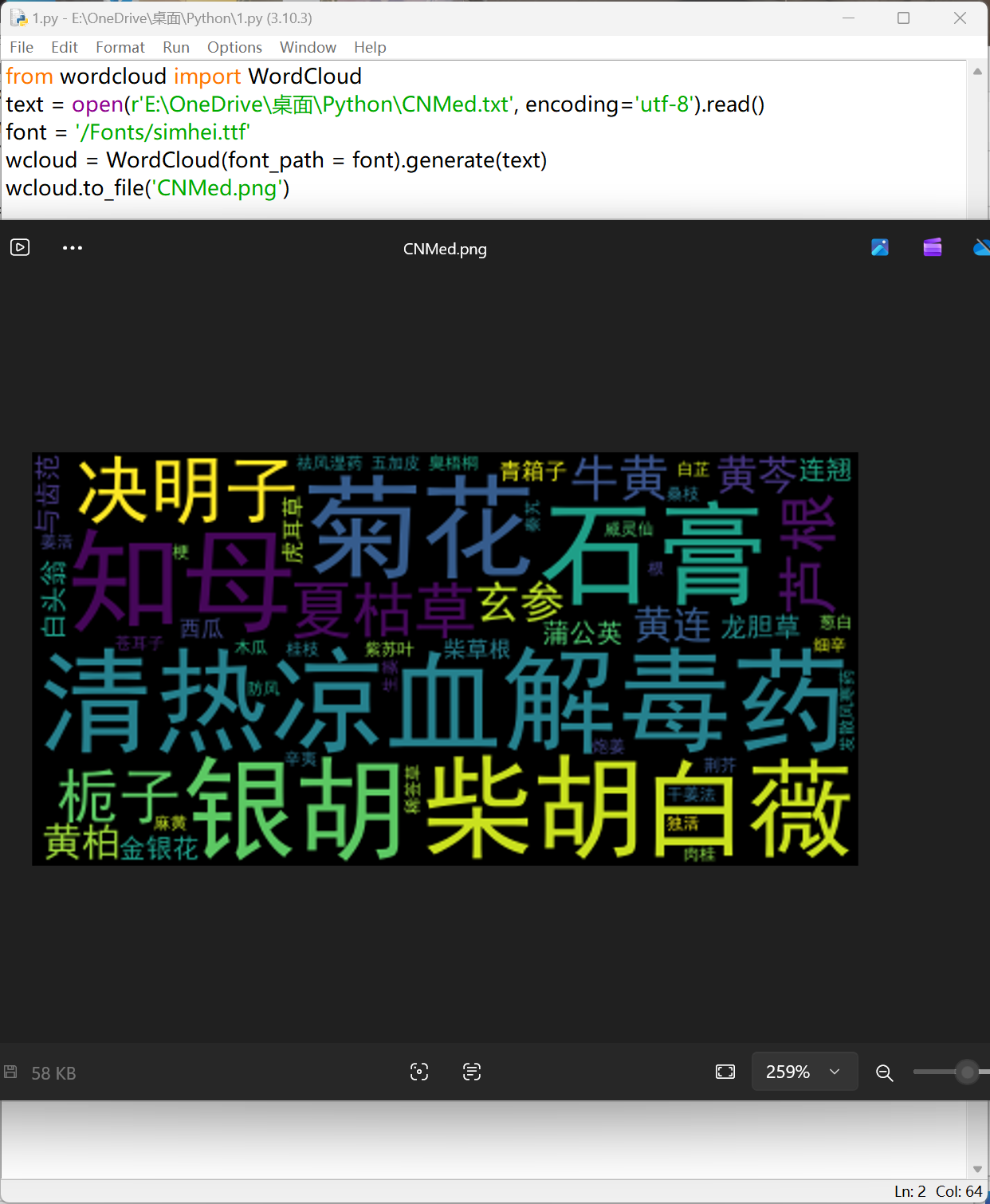Screen dimensions: 990x1204
Task: Click the zoom out magnifier icon
Action: pos(885,1072)
